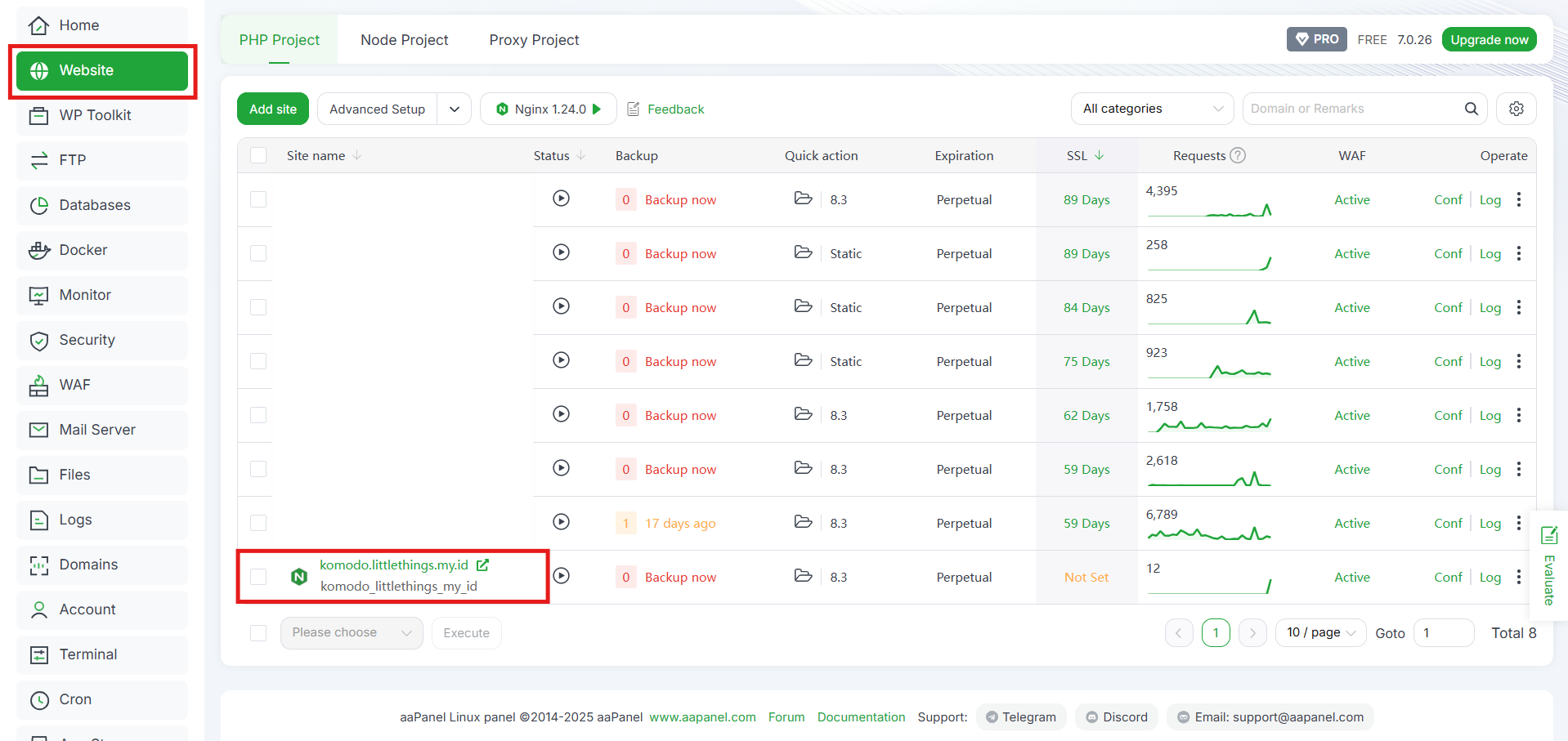Click the search magnifier icon

pyautogui.click(x=1471, y=109)
